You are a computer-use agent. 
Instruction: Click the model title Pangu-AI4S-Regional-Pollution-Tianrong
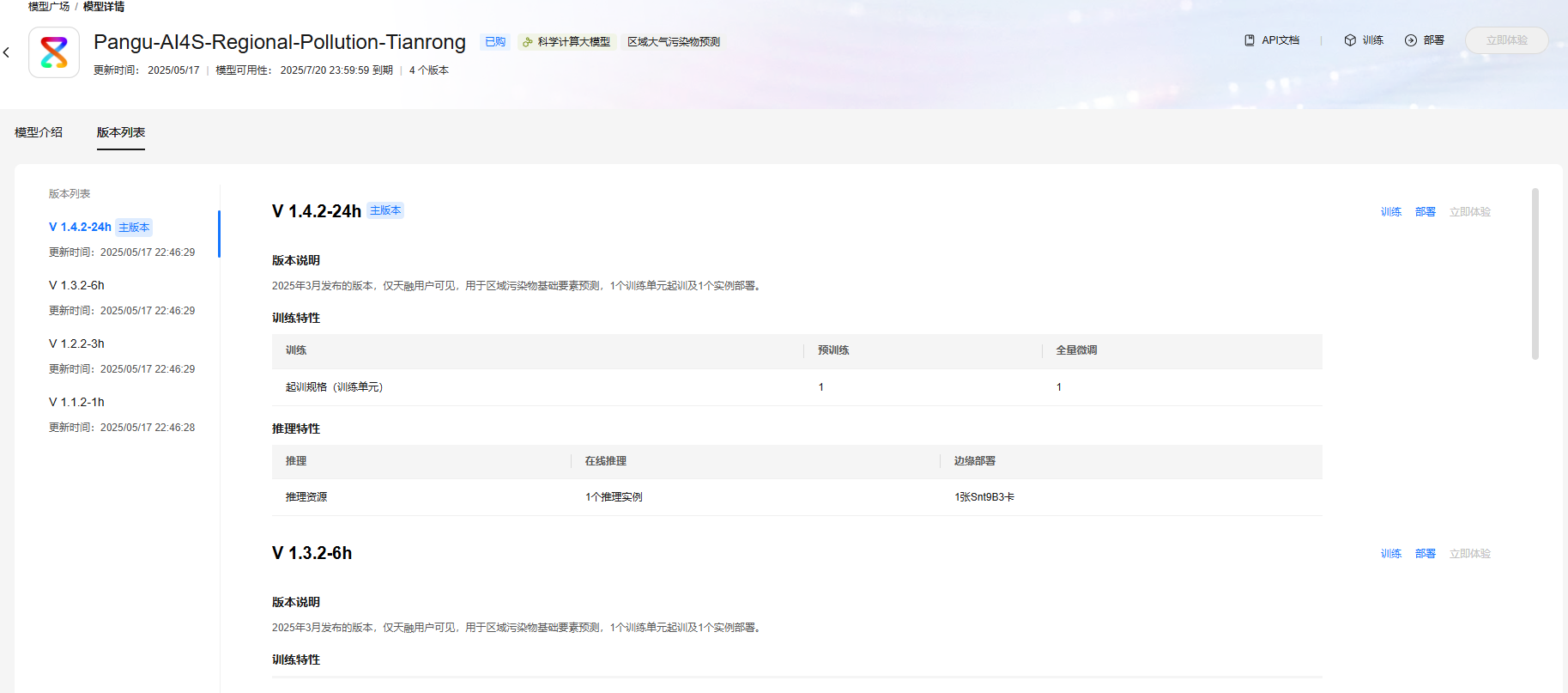(x=280, y=42)
